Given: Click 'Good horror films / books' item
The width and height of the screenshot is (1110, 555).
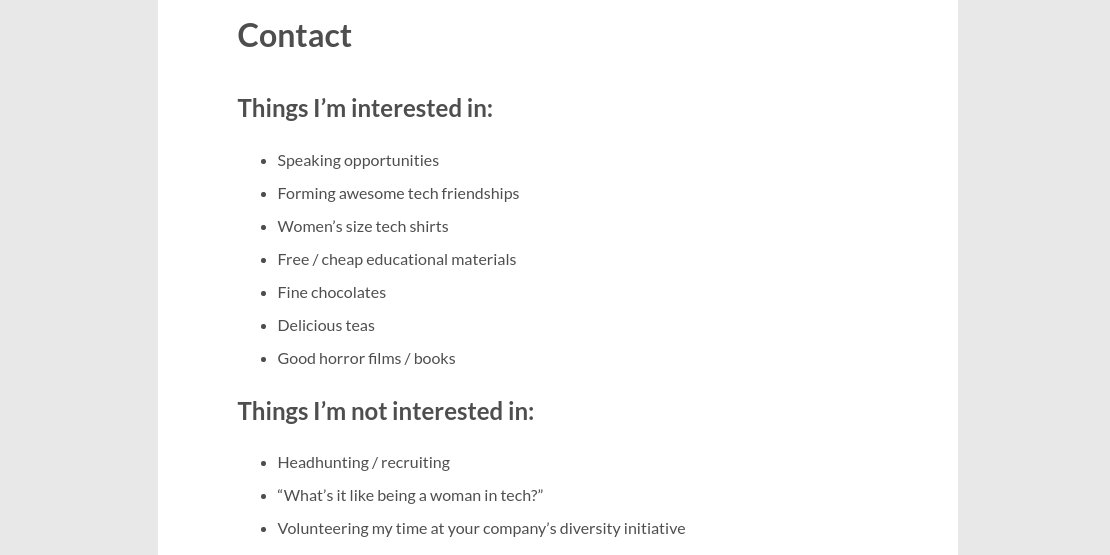Looking at the screenshot, I should [x=366, y=358].
